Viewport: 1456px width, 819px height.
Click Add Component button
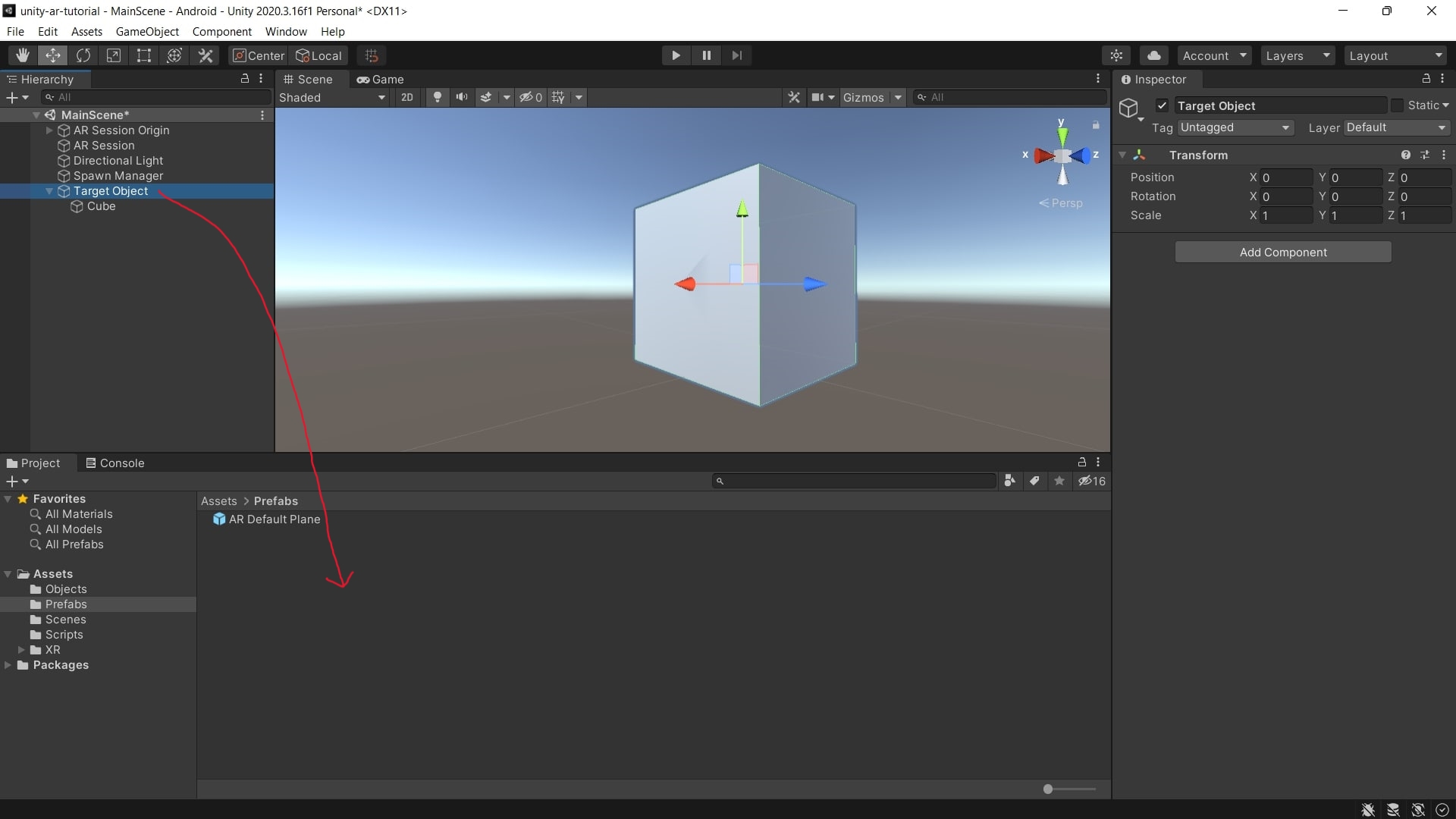[1283, 252]
